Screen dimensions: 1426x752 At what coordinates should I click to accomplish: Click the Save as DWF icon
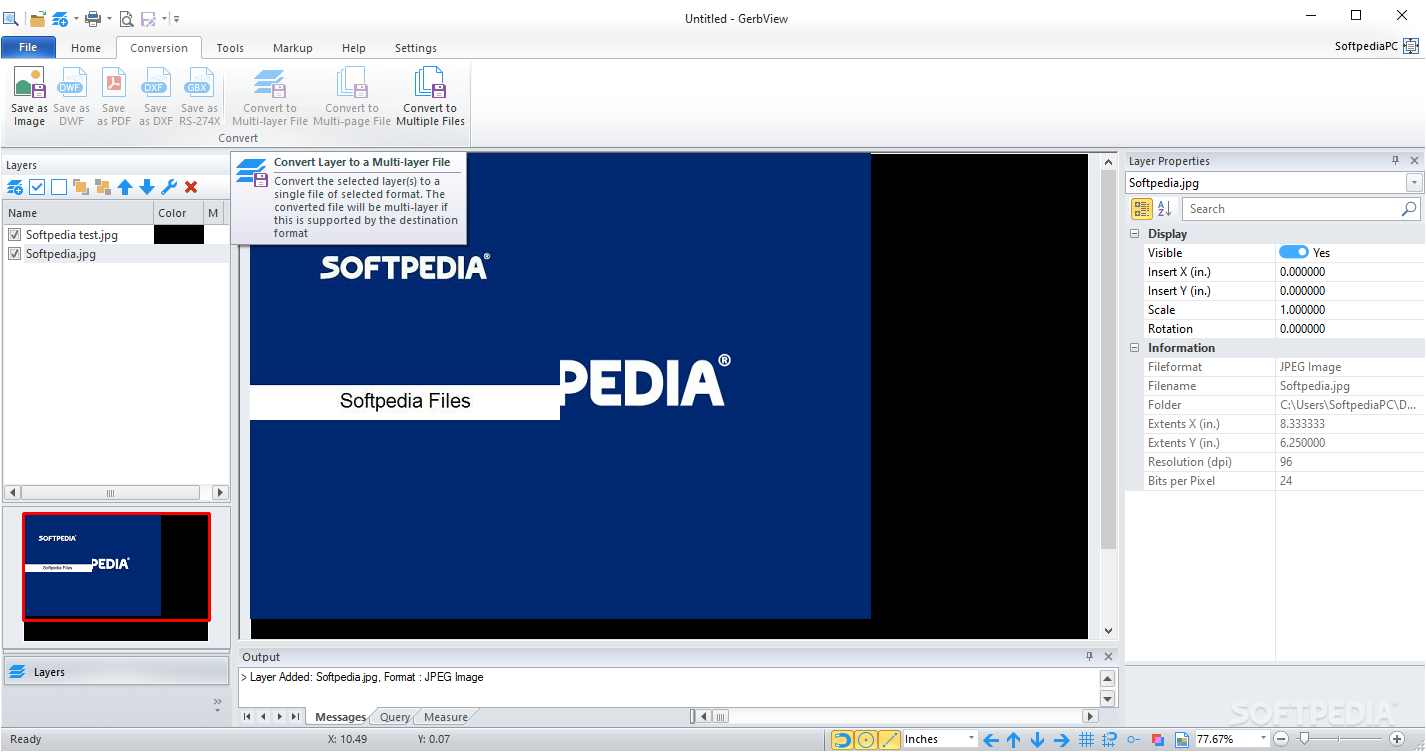coord(71,82)
